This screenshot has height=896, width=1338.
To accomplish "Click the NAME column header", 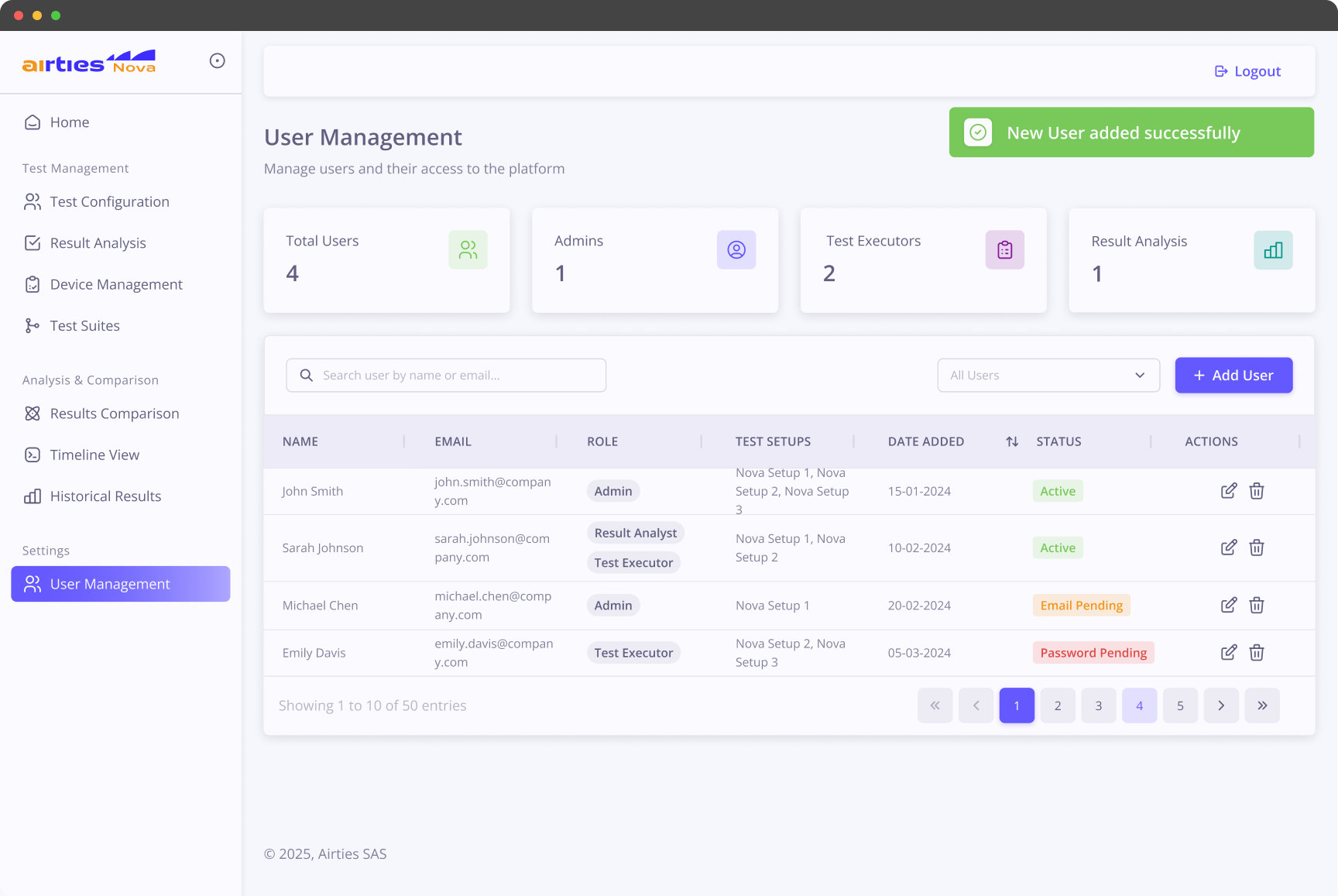I will pyautogui.click(x=300, y=441).
